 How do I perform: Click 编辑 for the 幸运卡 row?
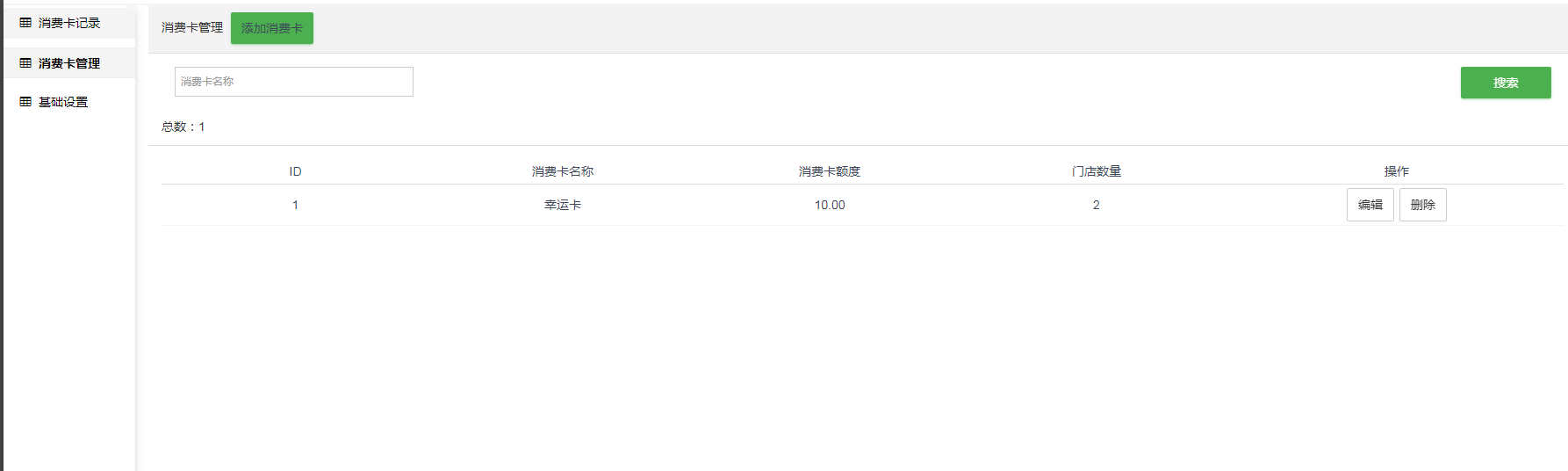tap(1370, 205)
